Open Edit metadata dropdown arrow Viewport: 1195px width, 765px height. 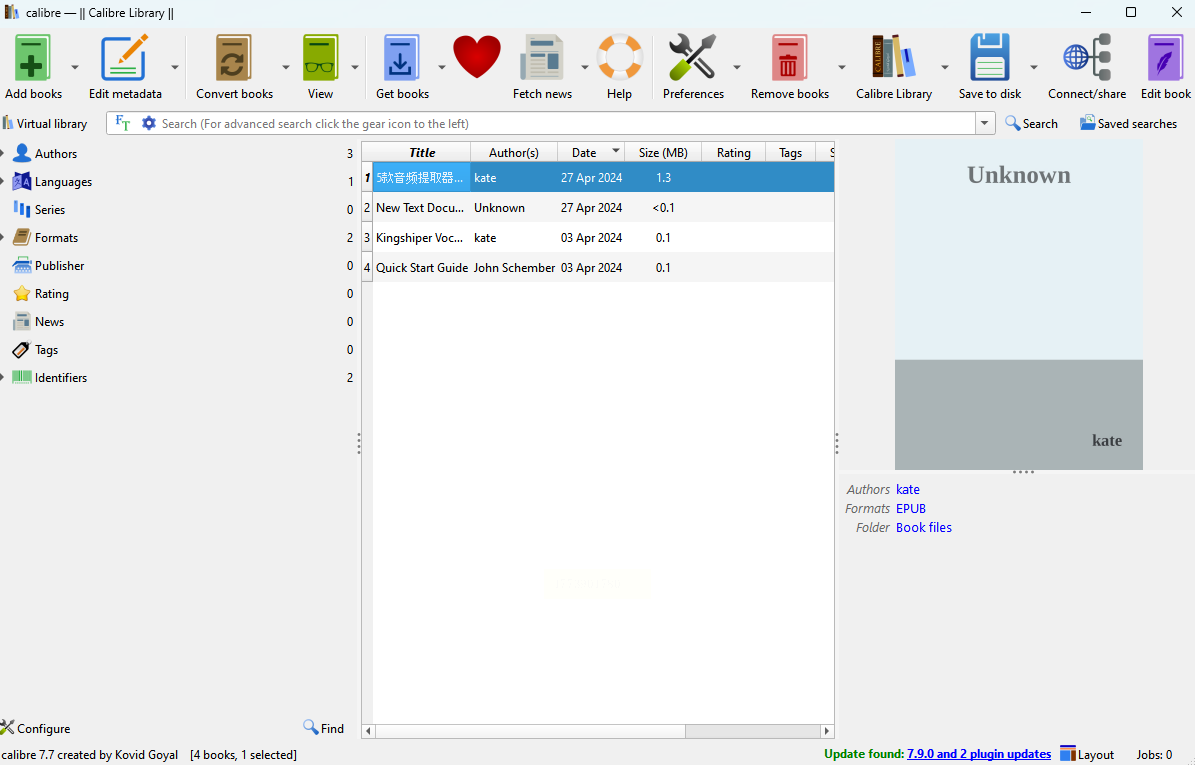pos(175,67)
